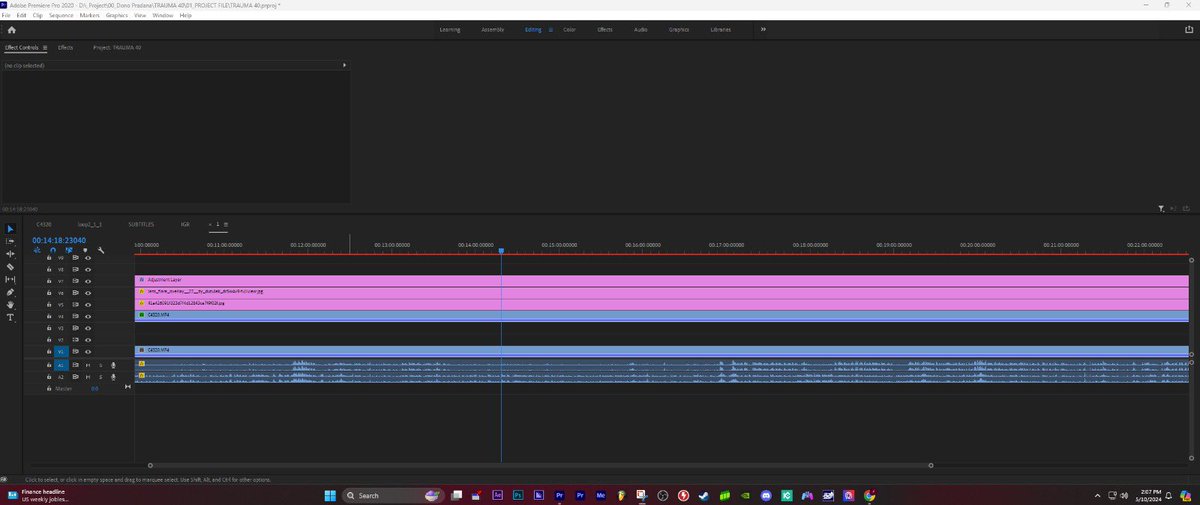The height and width of the screenshot is (505, 1200).
Task: Select the Adjustment Layer clip
Action: pos(661,280)
